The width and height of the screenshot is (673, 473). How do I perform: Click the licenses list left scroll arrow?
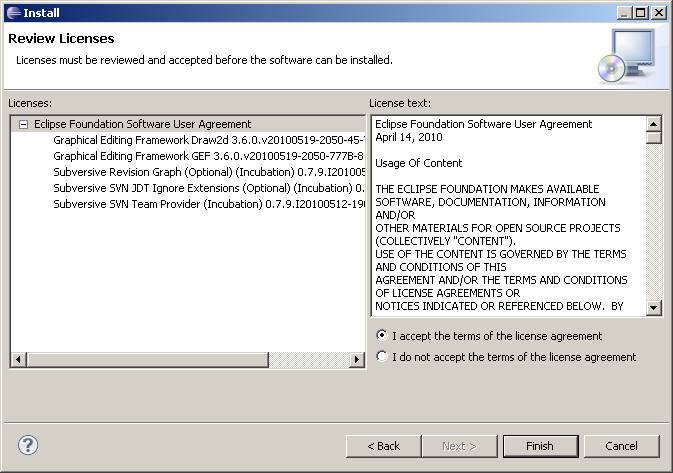click(x=18, y=359)
